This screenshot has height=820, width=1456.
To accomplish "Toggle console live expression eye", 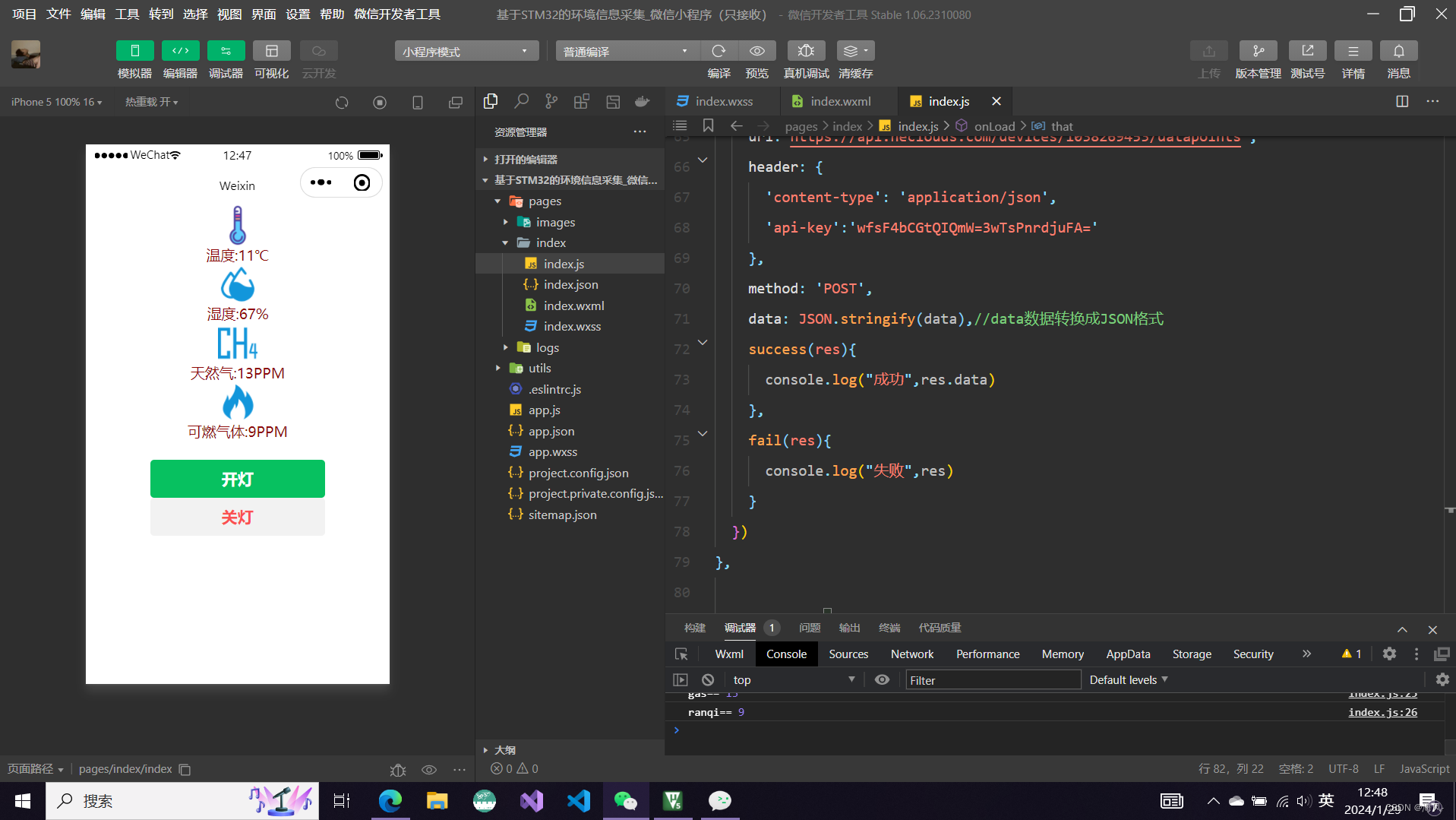I will point(882,679).
